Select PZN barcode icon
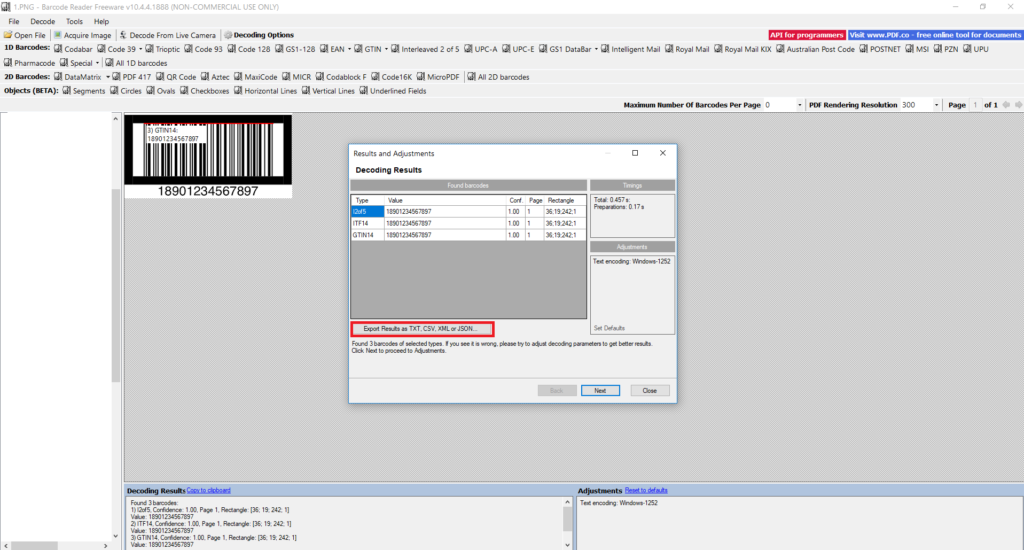This screenshot has height=550, width=1024. [x=937, y=49]
